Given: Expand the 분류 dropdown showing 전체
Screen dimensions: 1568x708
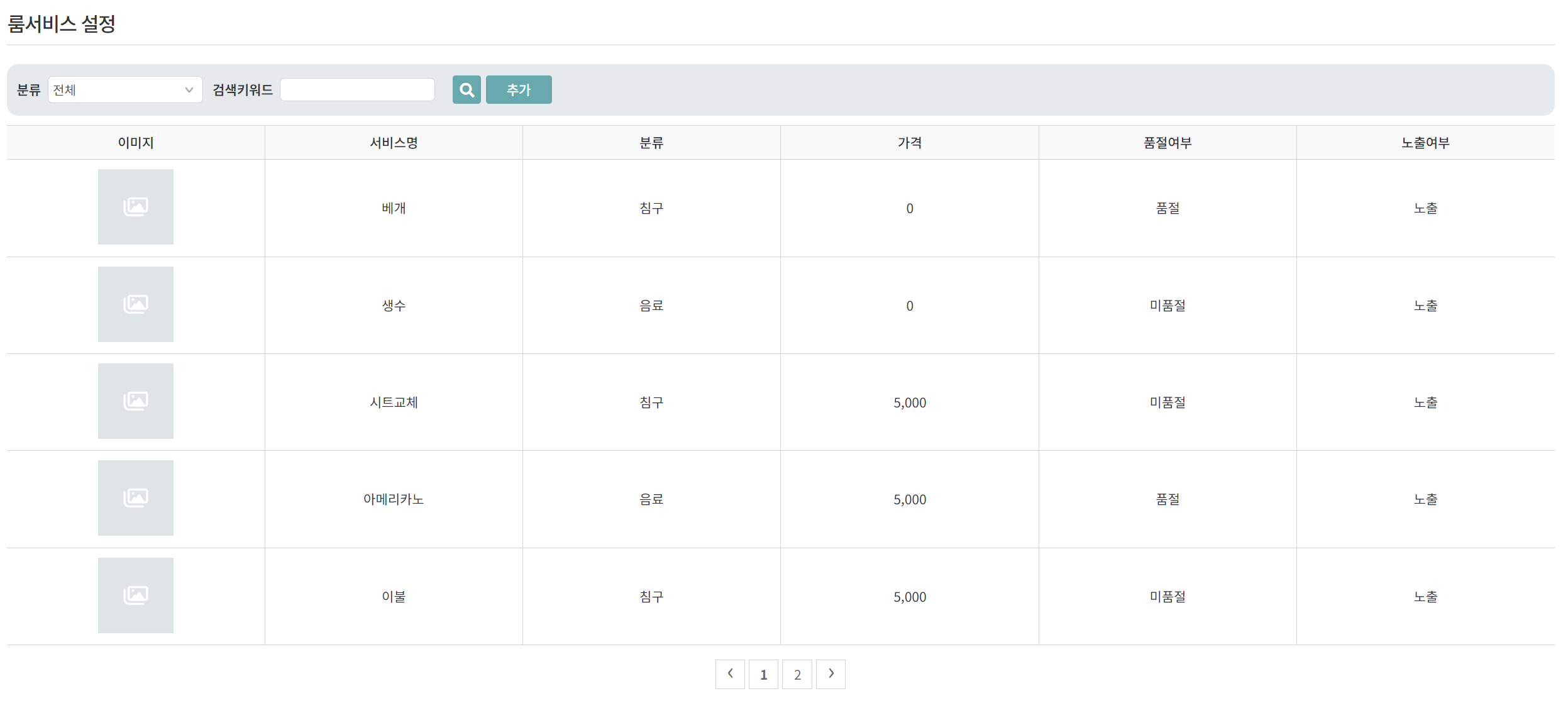Looking at the screenshot, I should pyautogui.click(x=125, y=90).
